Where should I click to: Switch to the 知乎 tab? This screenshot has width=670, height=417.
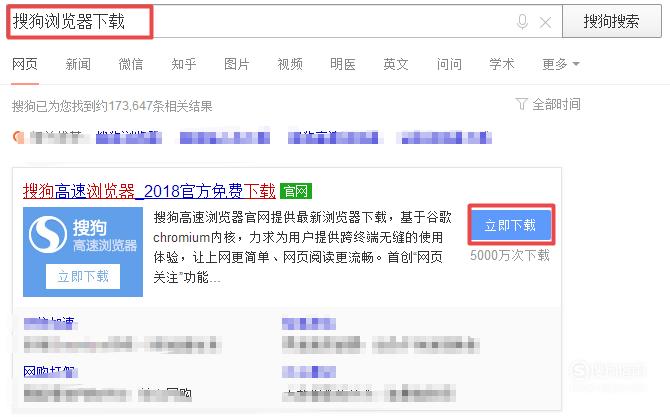184,64
